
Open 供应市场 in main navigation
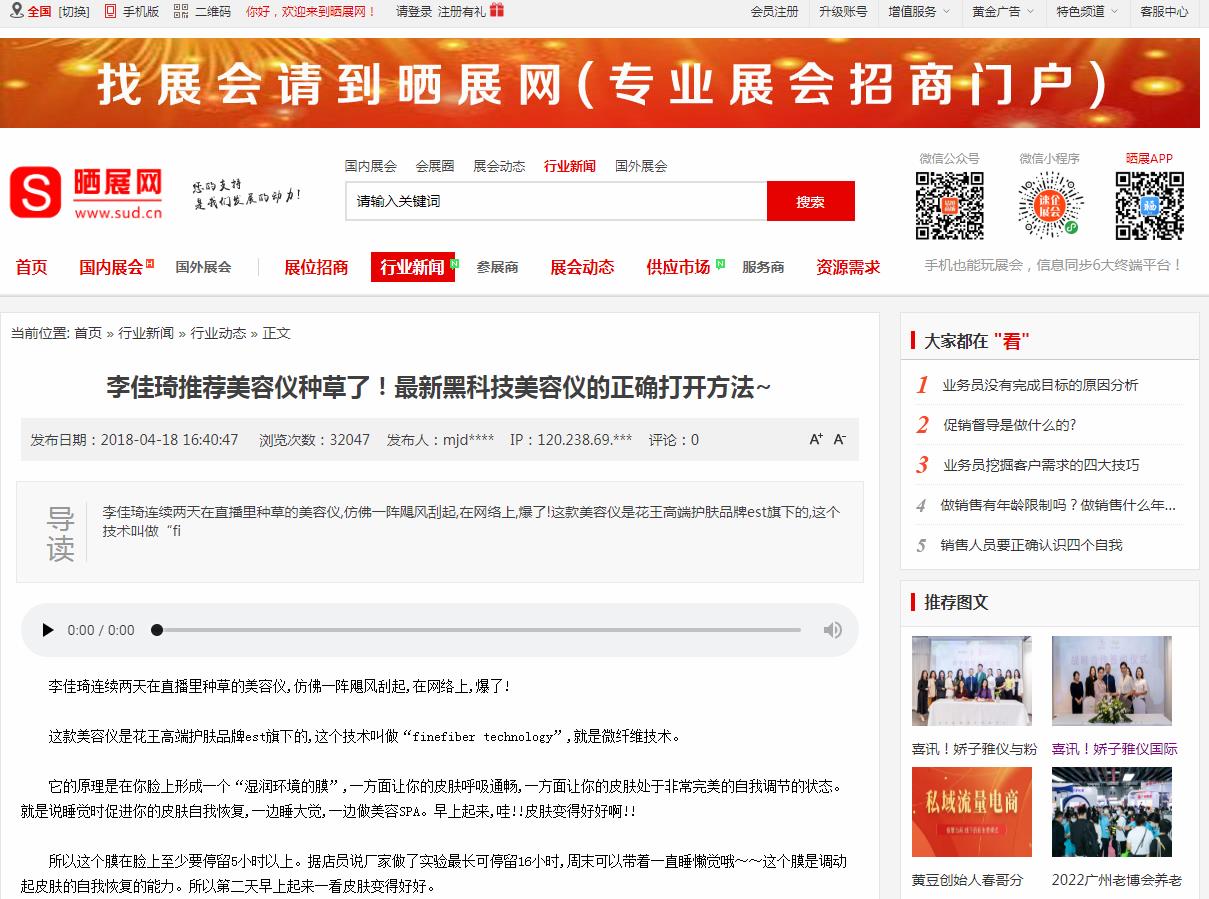tap(678, 267)
